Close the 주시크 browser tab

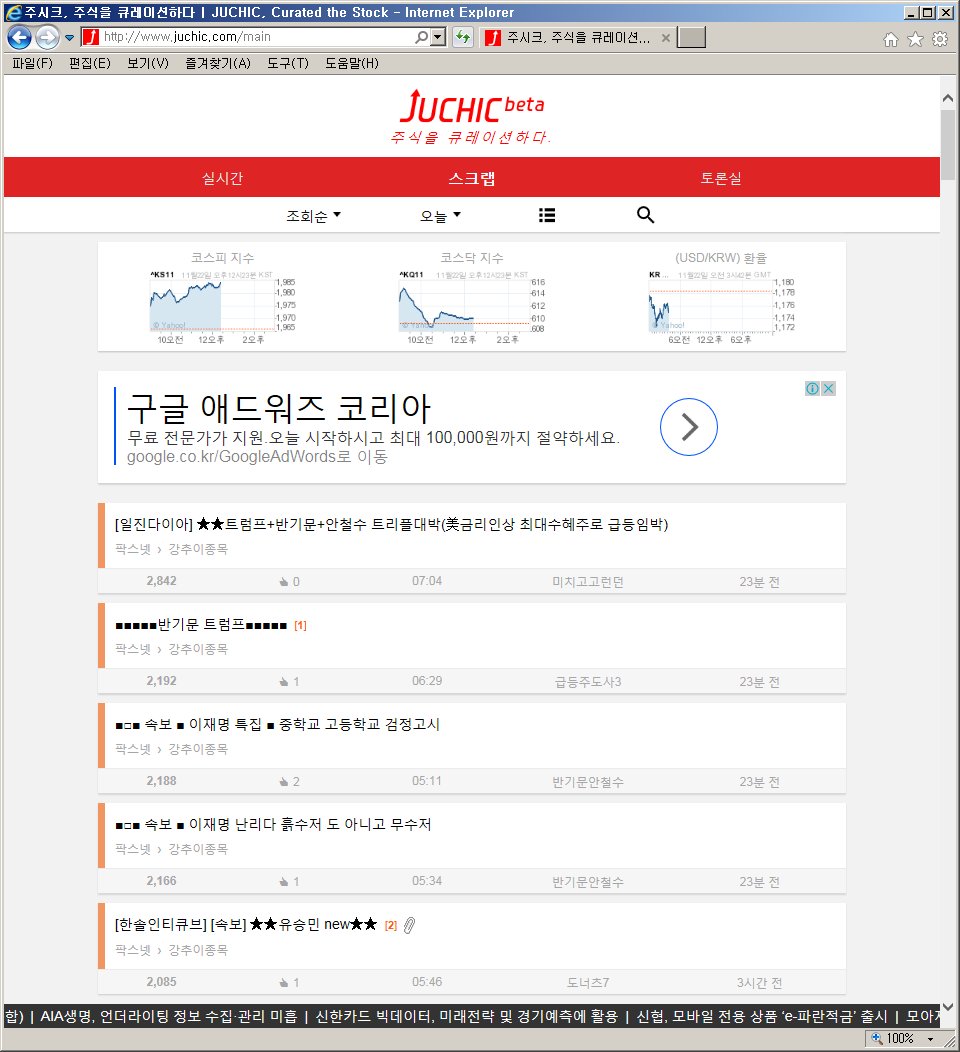(665, 38)
